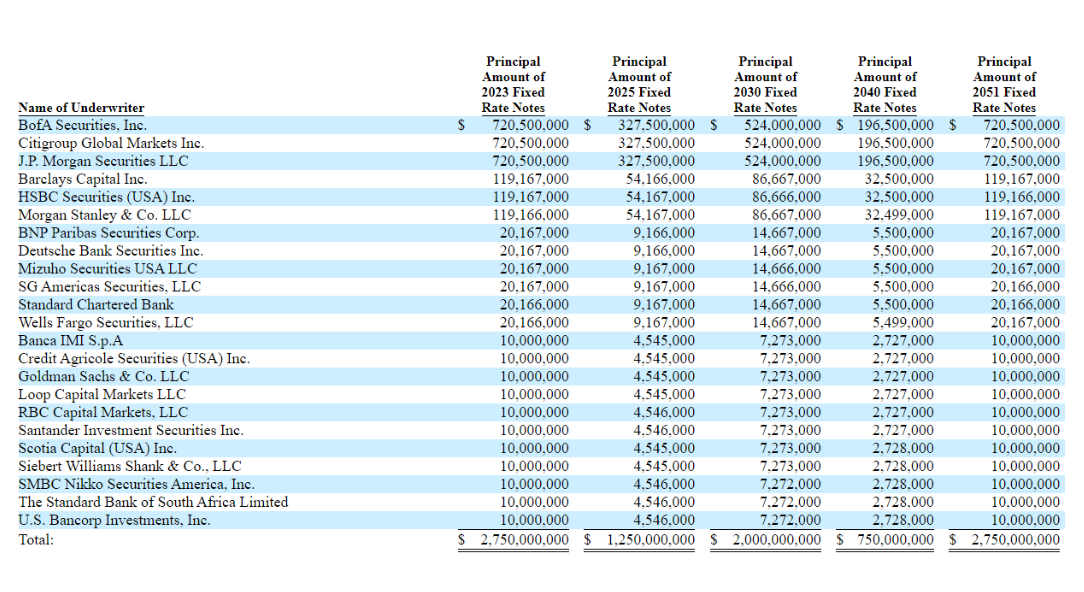
Task: Select The Standard Bank of South Africa Limited
Action: click(153, 503)
